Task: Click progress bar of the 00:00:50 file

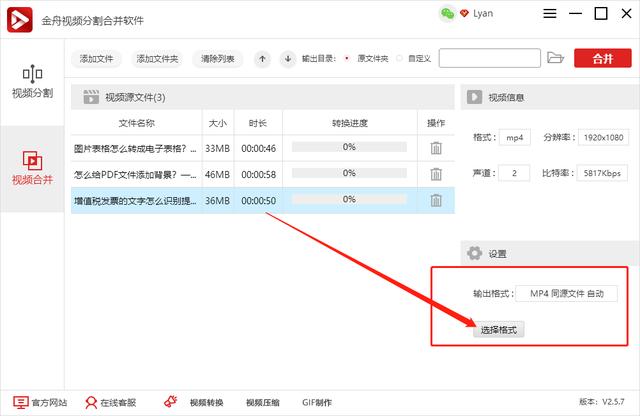Action: [x=349, y=199]
